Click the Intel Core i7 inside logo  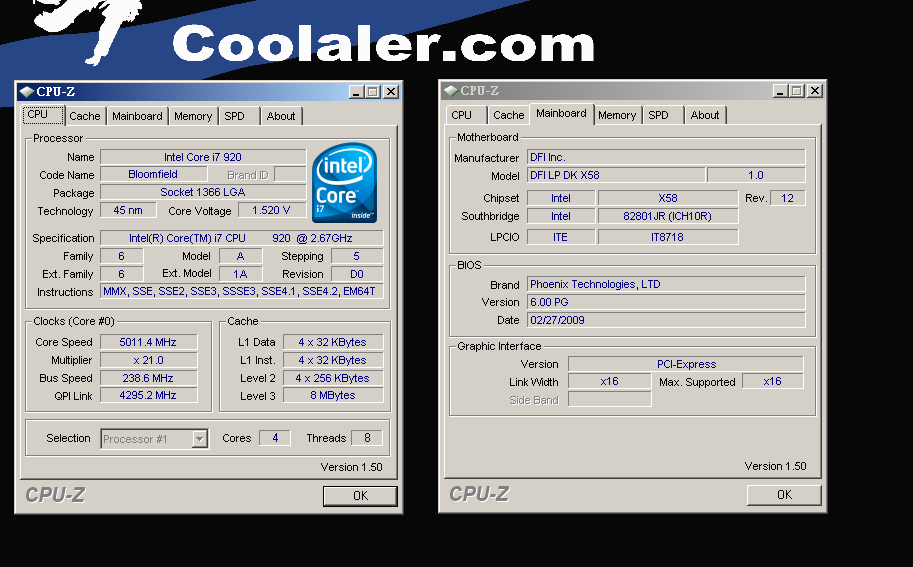[345, 182]
